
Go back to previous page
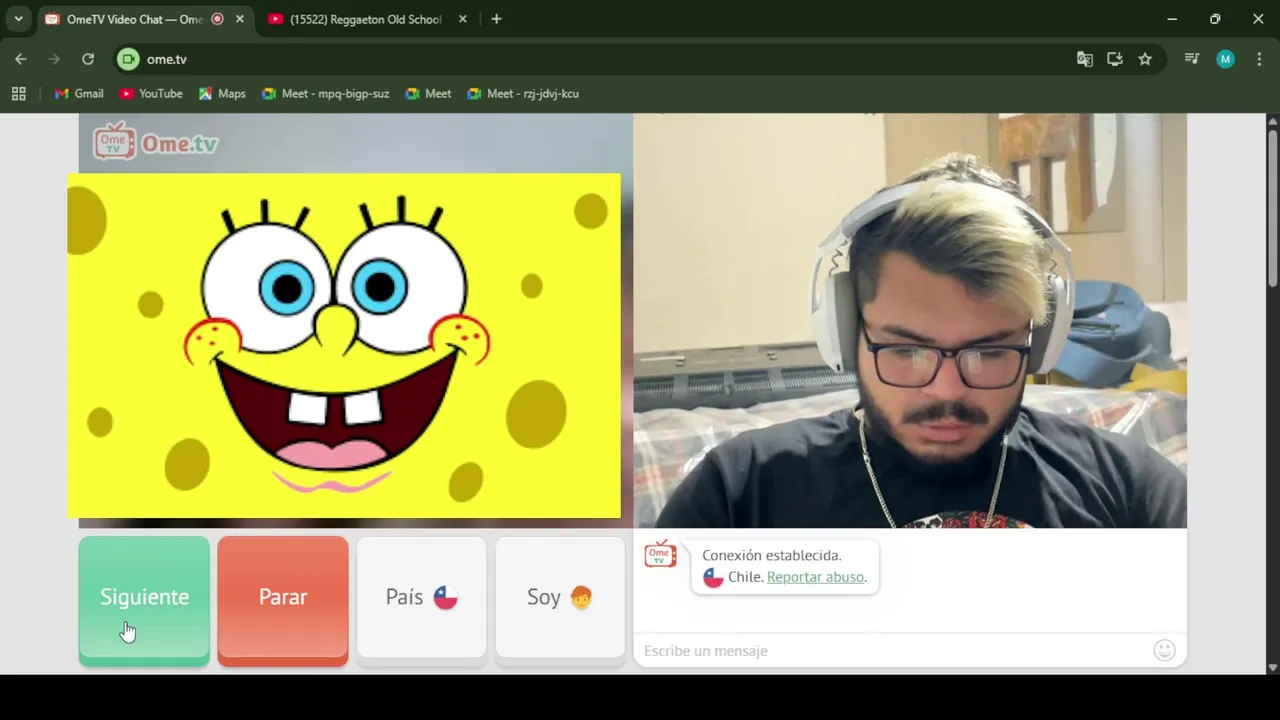21,59
